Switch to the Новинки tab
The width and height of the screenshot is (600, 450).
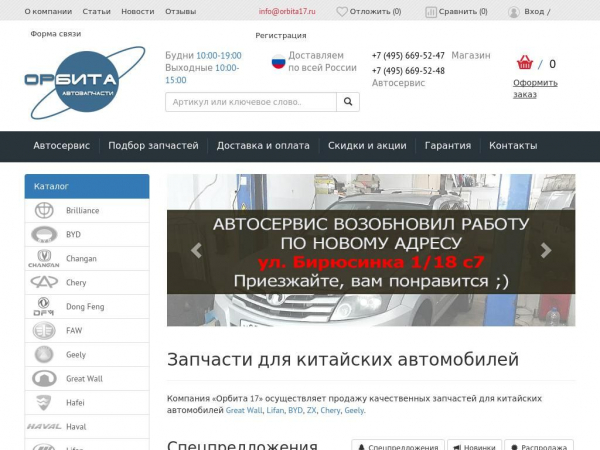click(x=474, y=447)
